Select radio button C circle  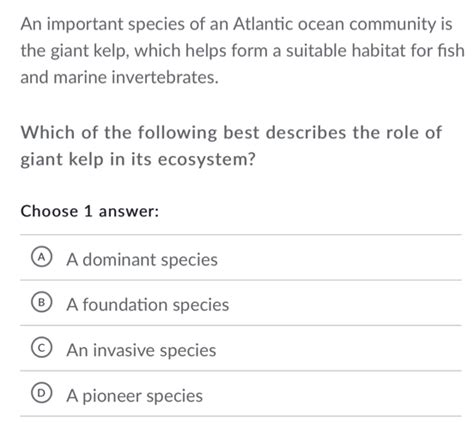point(41,348)
